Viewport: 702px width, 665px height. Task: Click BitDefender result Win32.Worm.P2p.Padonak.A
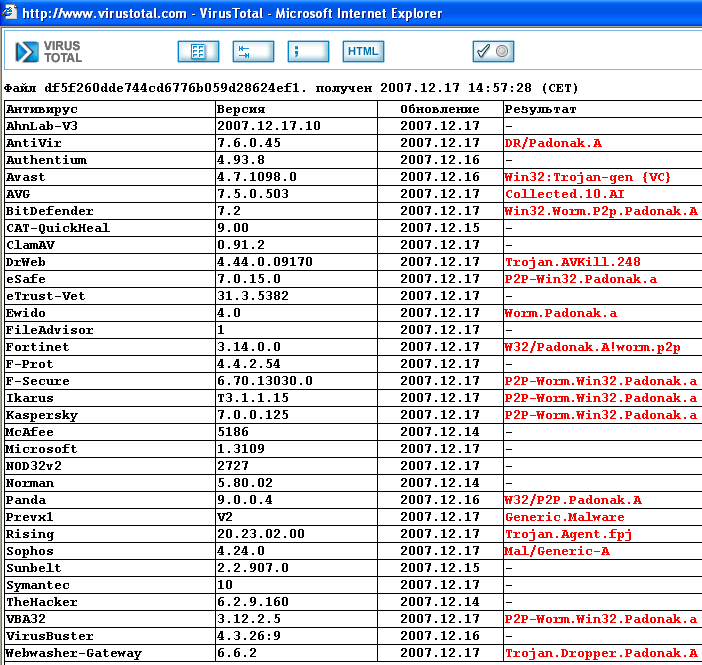pos(601,211)
